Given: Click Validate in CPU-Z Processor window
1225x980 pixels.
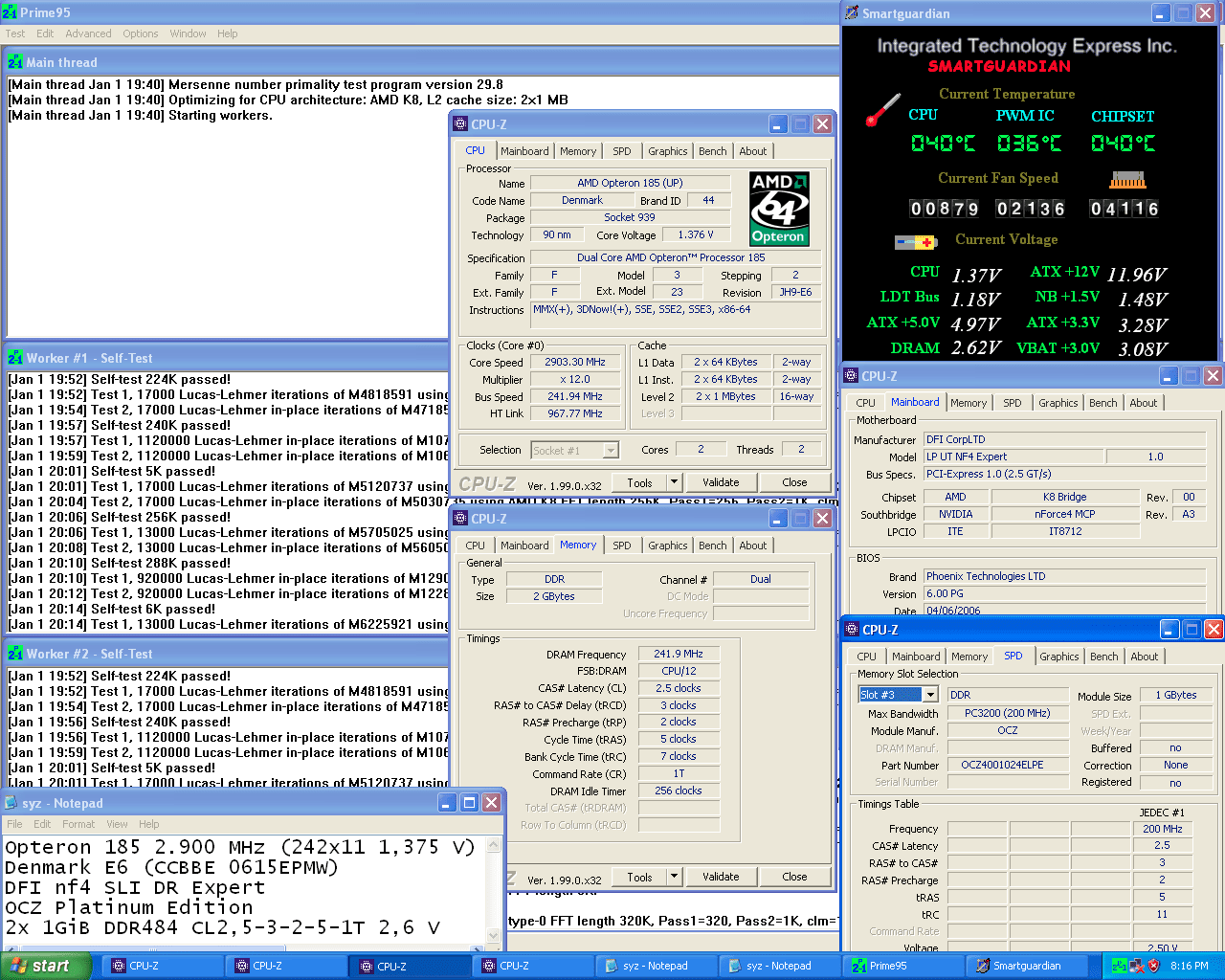Looking at the screenshot, I should pyautogui.click(x=721, y=482).
